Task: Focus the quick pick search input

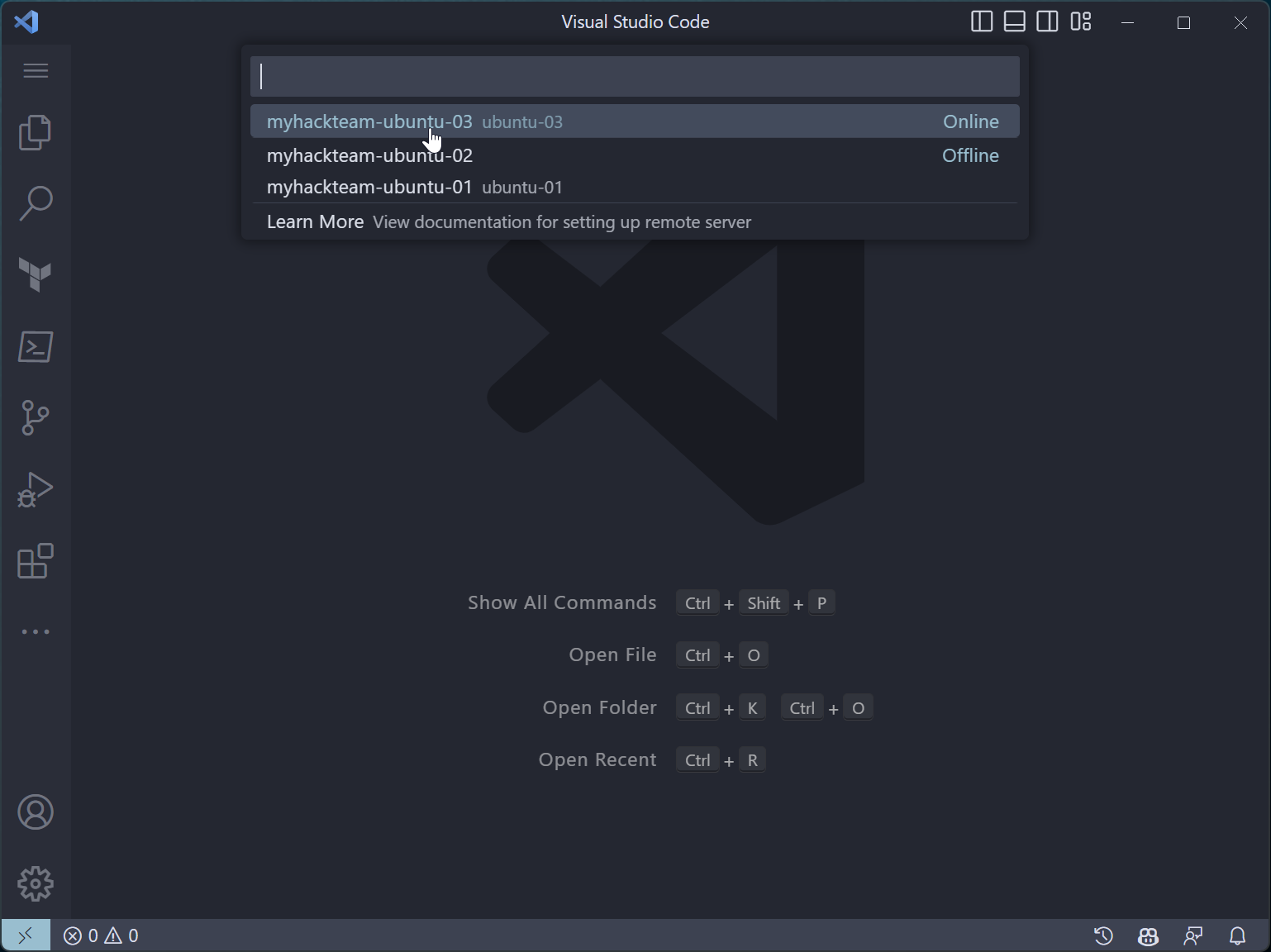Action: pyautogui.click(x=634, y=77)
